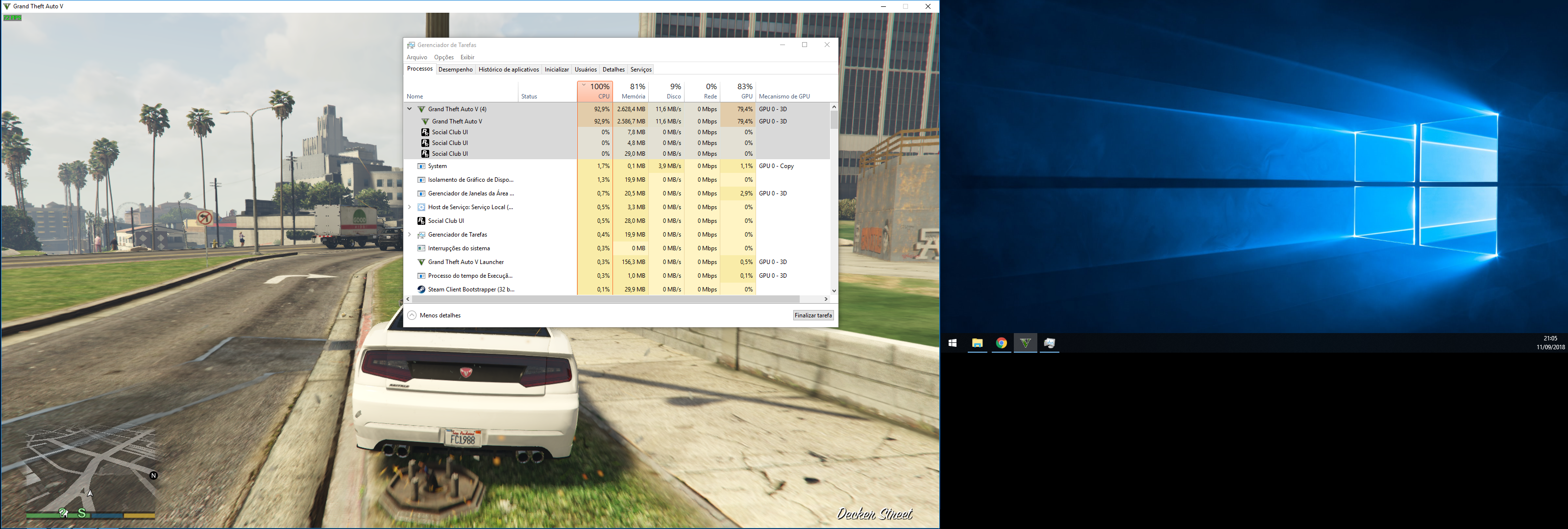Click the Grand Theft Auto V (4) group icon
The image size is (1568, 529).
(421, 110)
